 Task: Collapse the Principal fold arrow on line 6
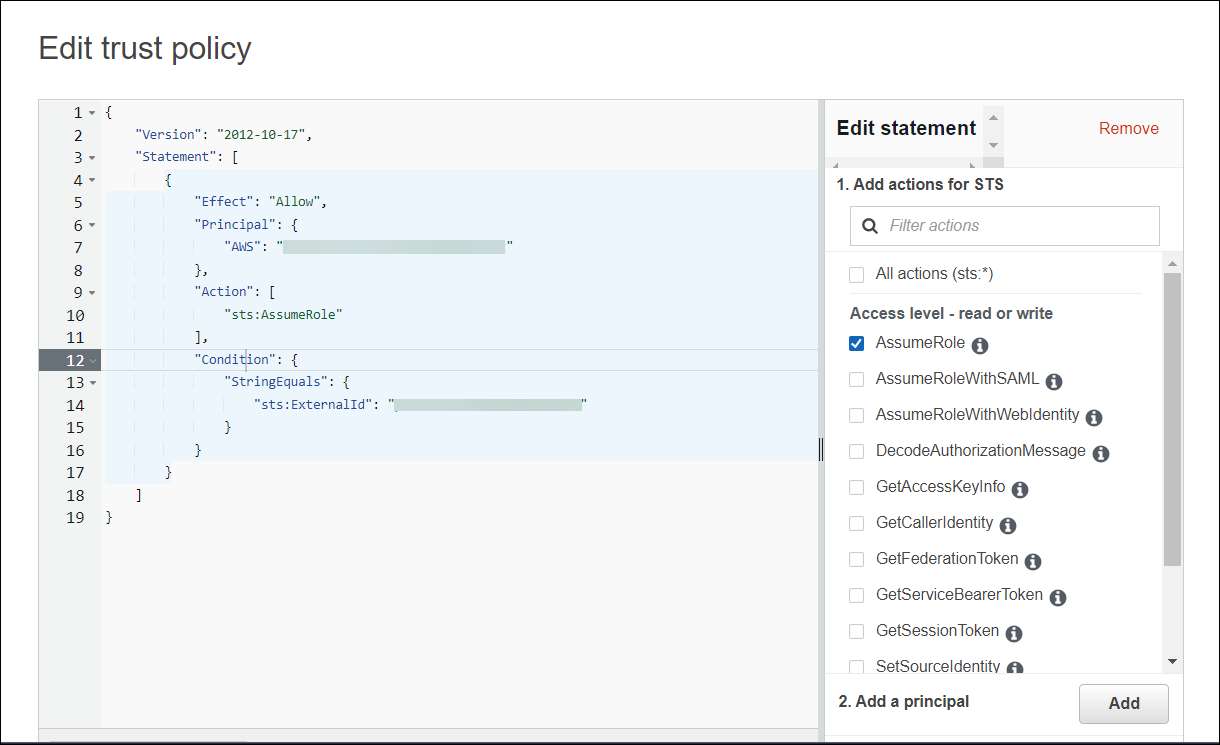click(92, 226)
